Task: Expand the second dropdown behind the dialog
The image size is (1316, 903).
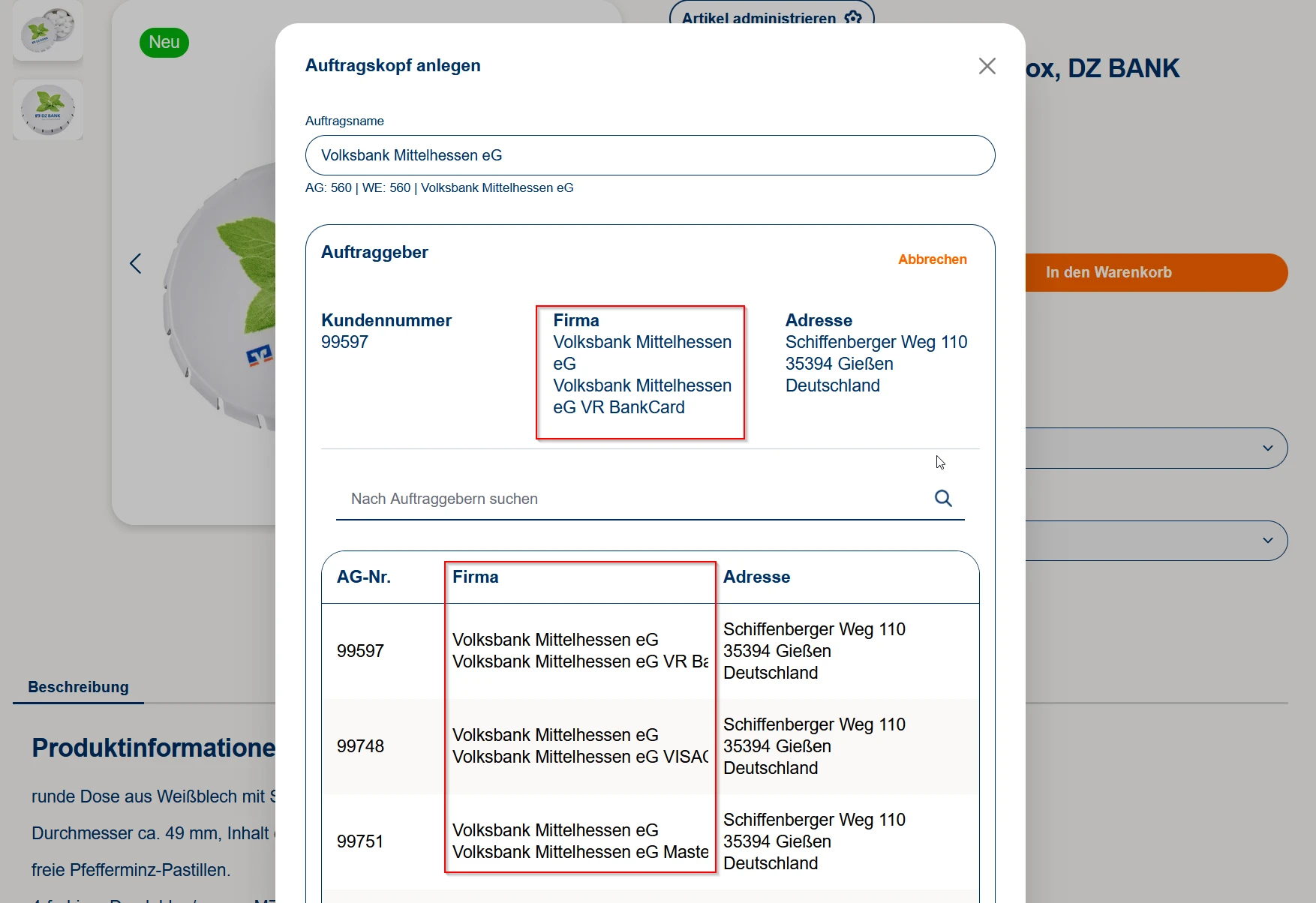Action: [x=1267, y=540]
